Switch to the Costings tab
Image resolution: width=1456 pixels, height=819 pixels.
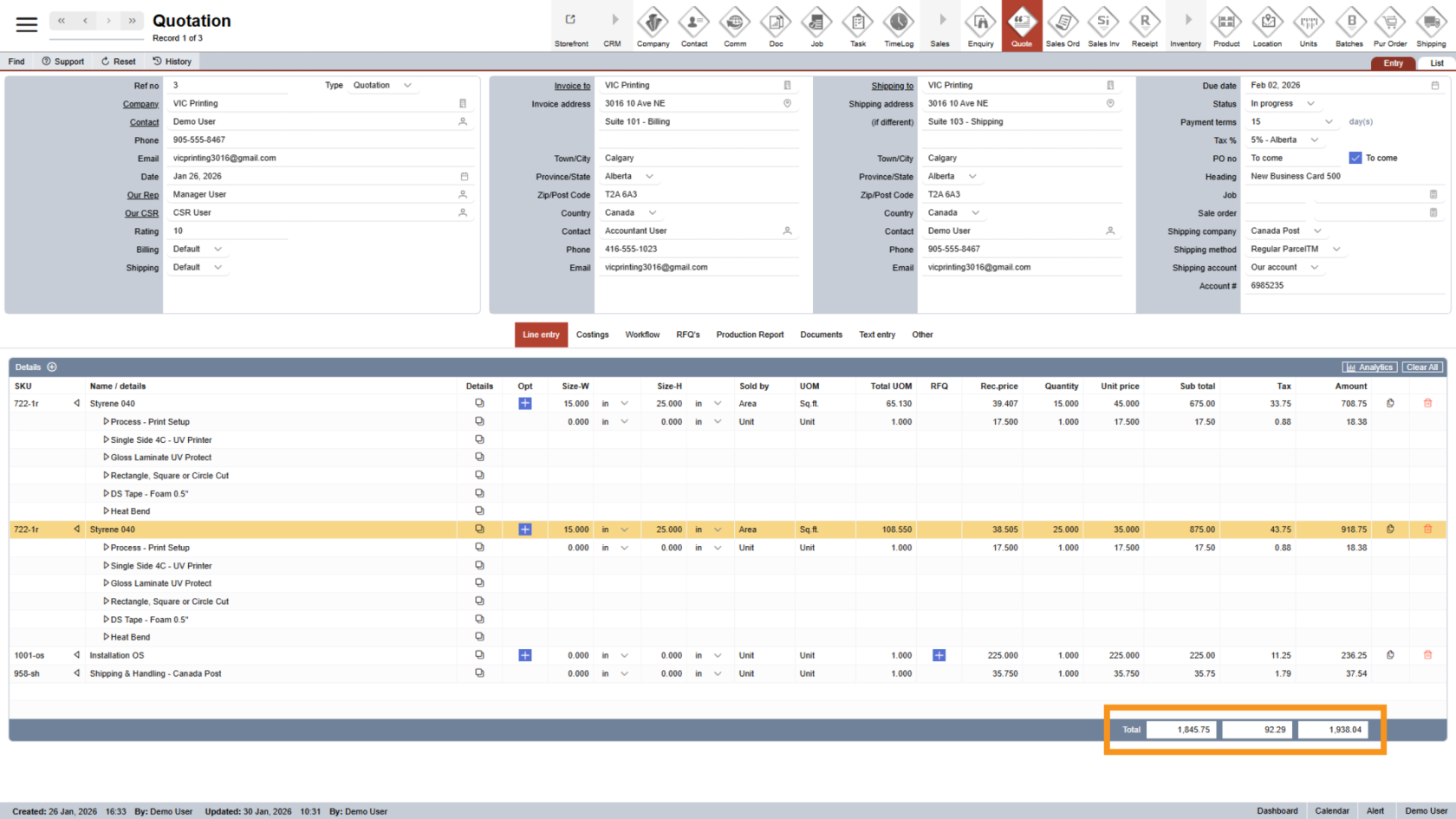click(592, 335)
